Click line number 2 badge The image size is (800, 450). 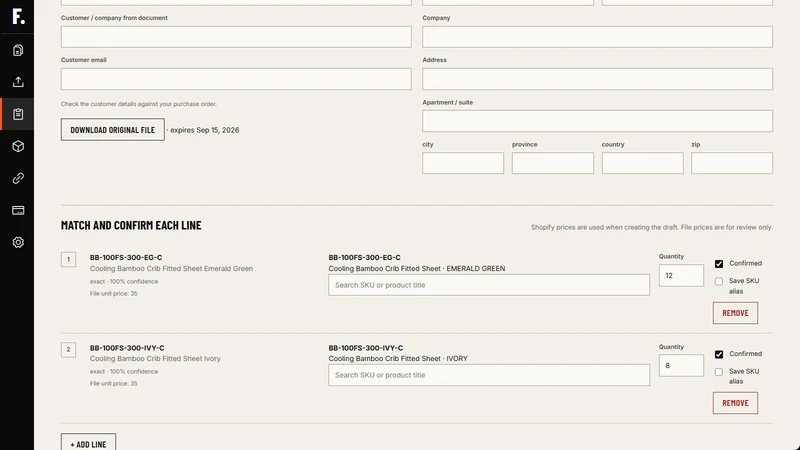[x=68, y=349]
